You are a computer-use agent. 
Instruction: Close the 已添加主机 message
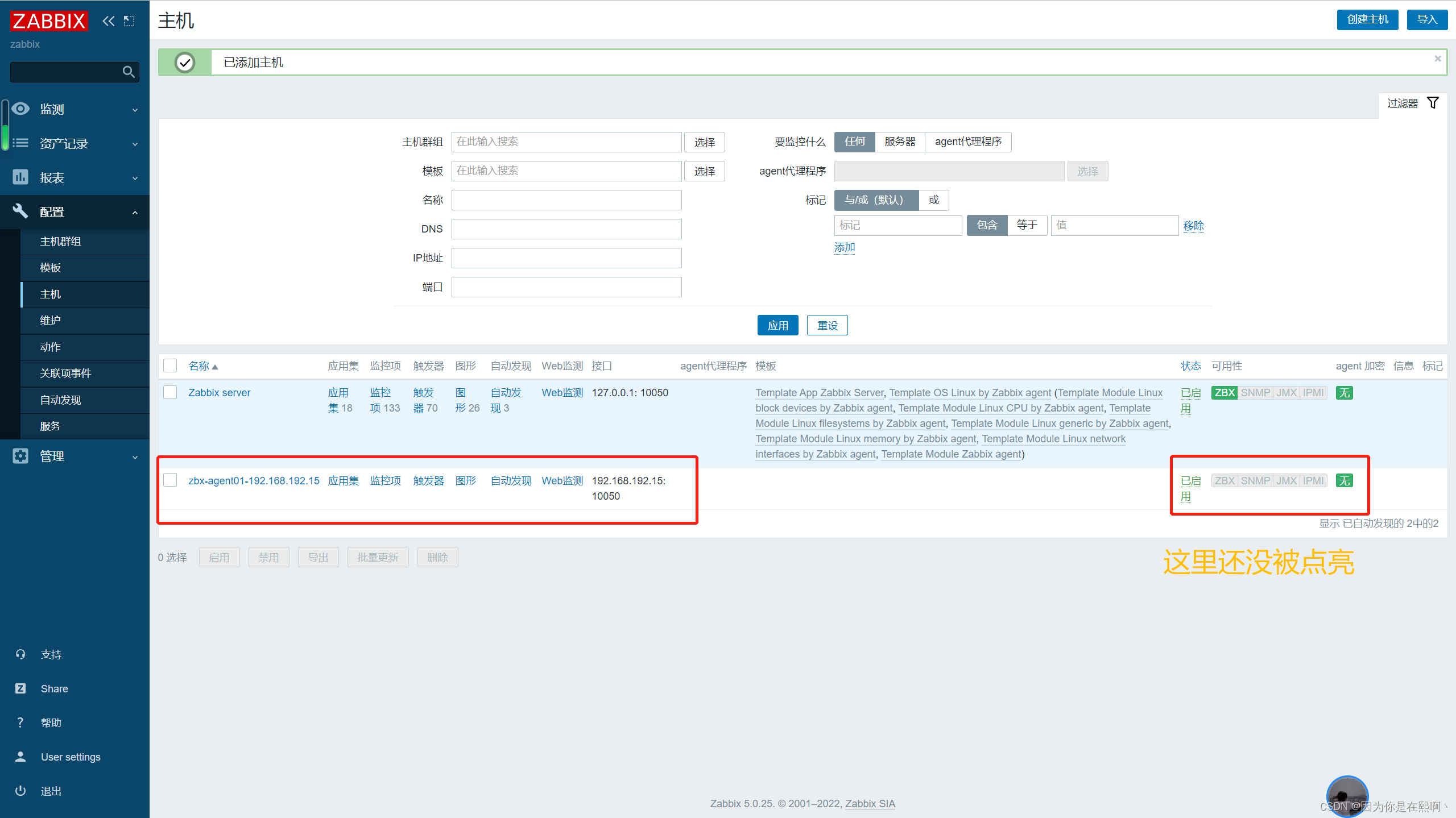[1438, 59]
